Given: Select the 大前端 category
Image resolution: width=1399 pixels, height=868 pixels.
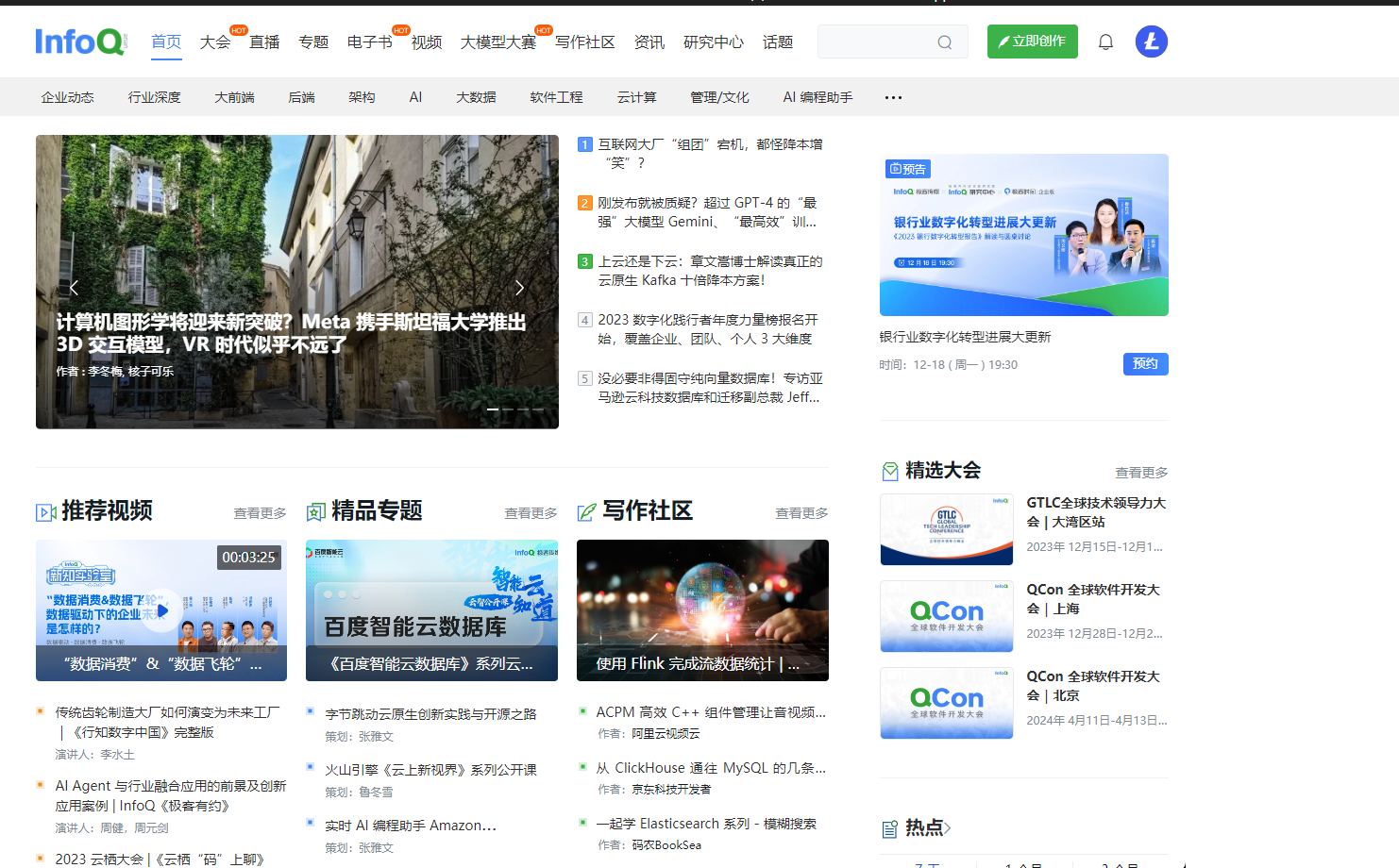Looking at the screenshot, I should click(x=235, y=97).
